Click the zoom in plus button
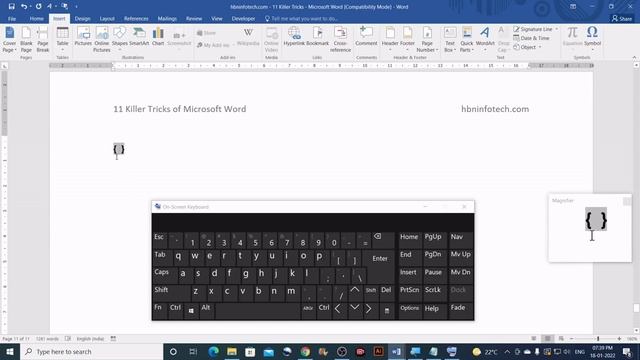The width and height of the screenshot is (640, 360). 619,339
